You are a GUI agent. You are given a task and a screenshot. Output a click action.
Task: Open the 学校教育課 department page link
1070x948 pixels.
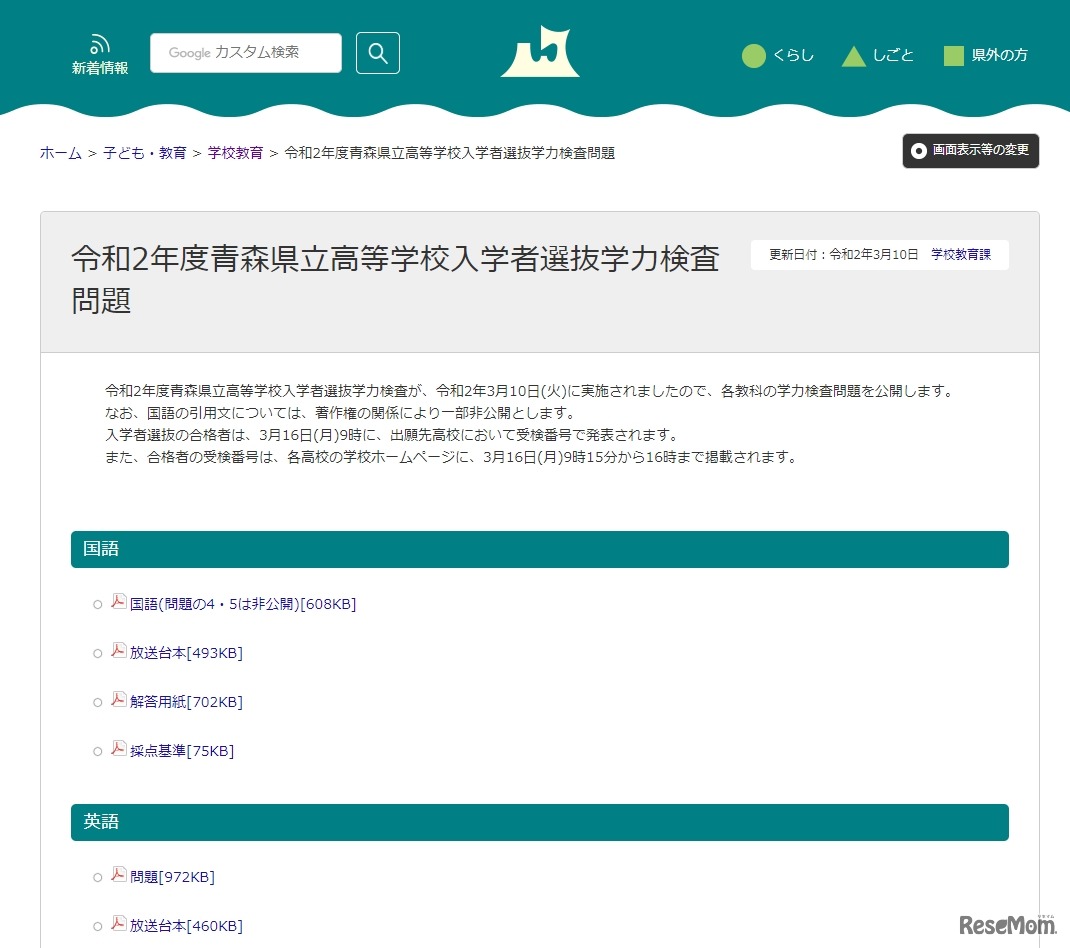tap(961, 254)
